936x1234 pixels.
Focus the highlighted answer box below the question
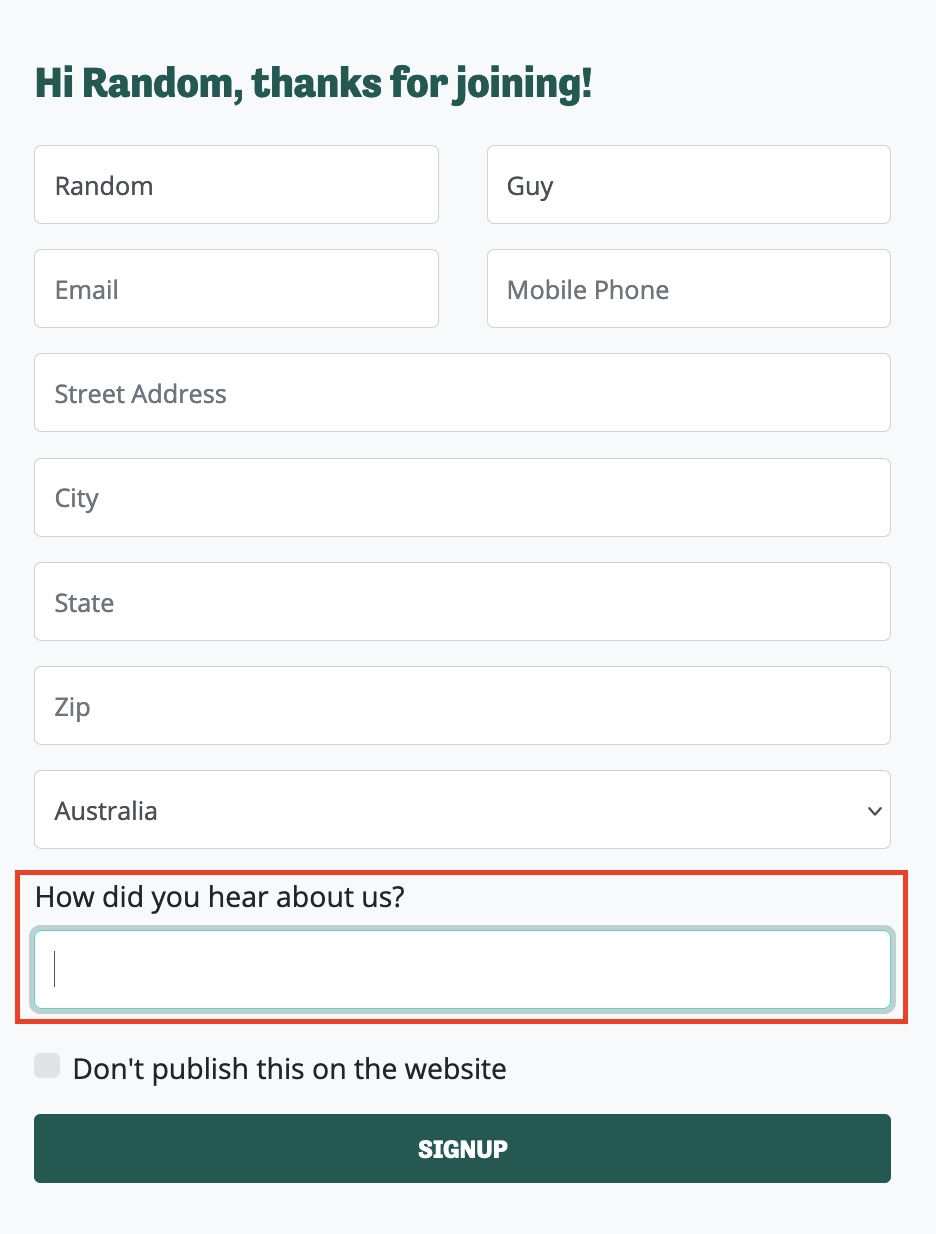[x=462, y=968]
